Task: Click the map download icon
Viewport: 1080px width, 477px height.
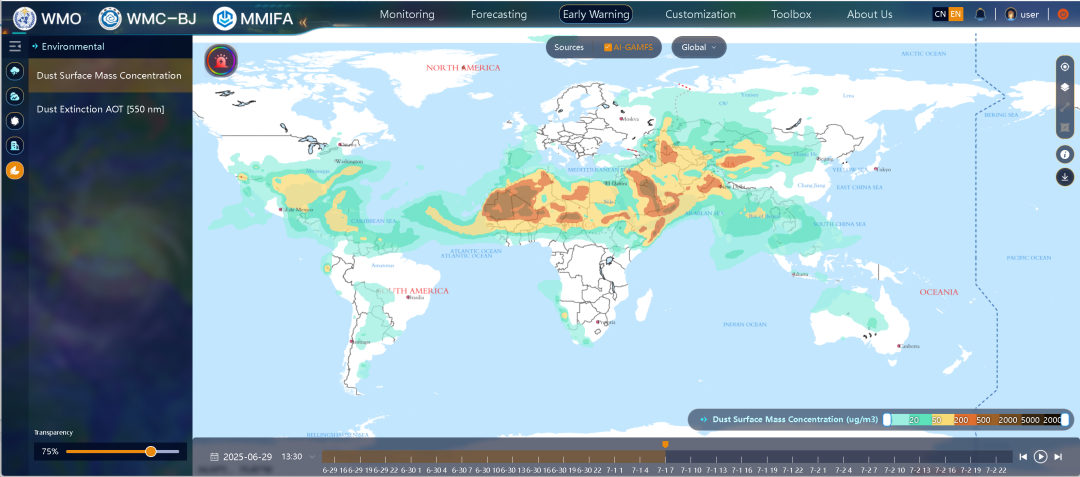Action: pyautogui.click(x=1065, y=177)
